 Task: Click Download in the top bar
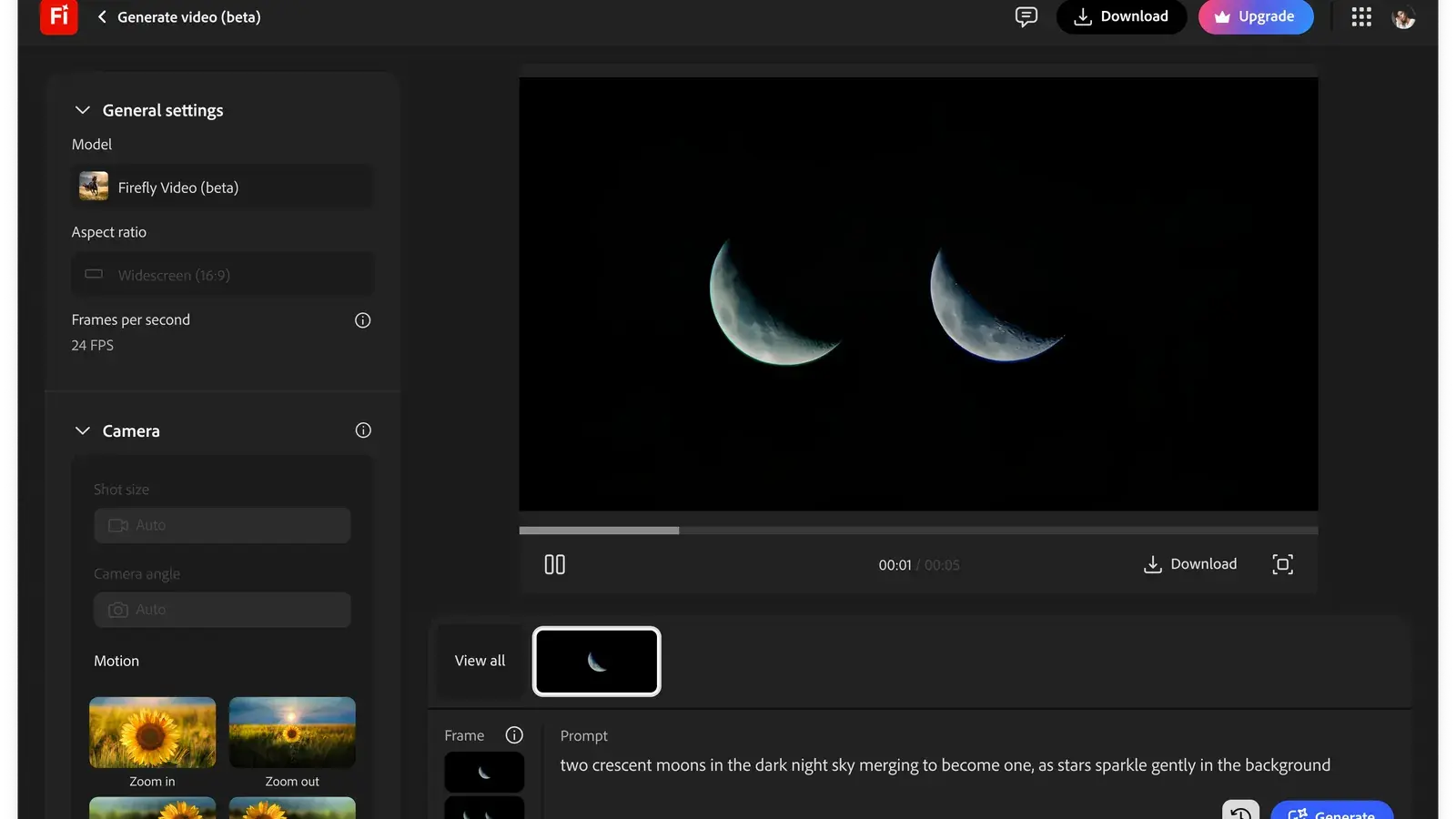point(1121,16)
